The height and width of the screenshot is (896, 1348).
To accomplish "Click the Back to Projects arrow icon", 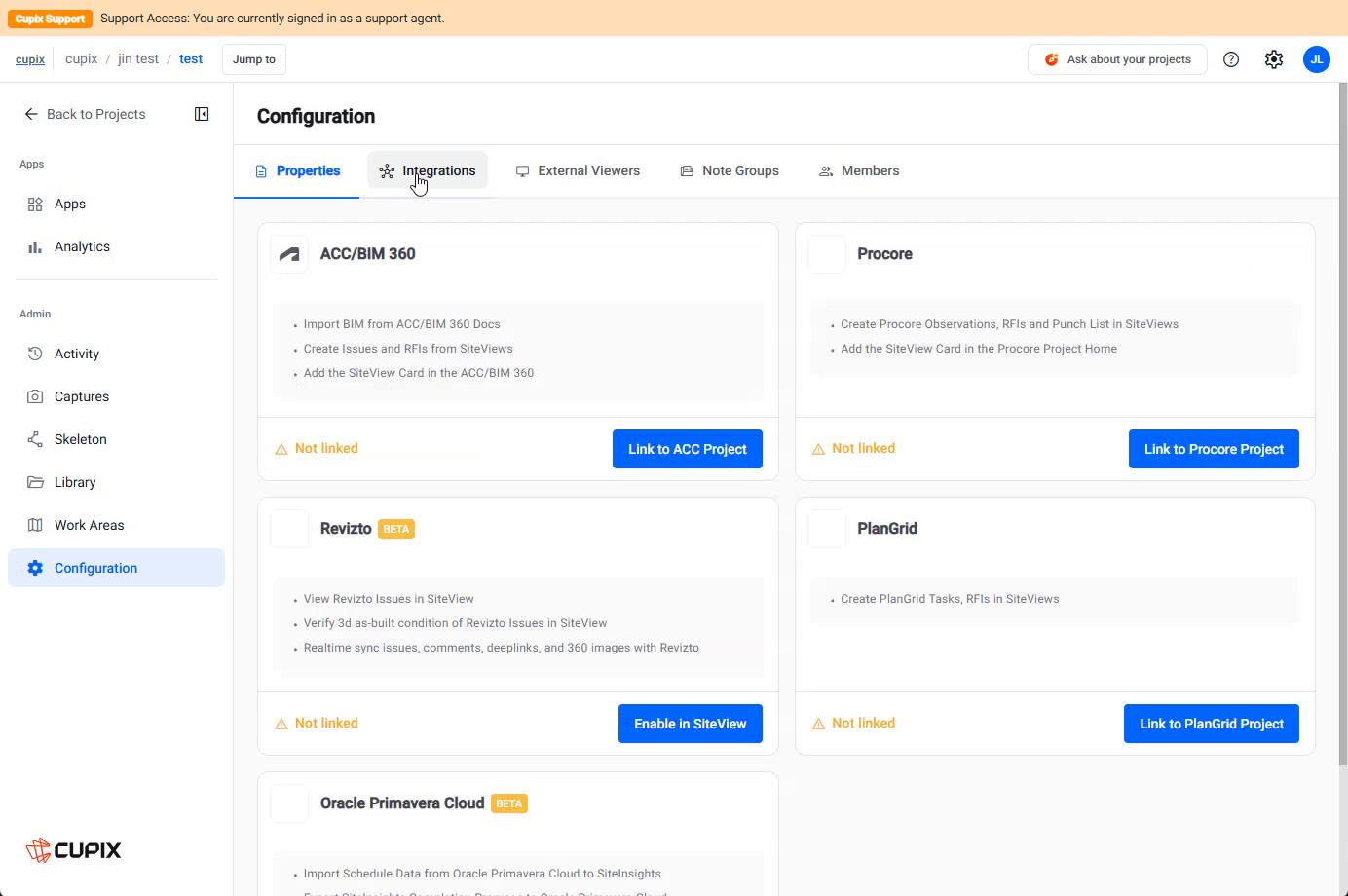I will point(31,114).
